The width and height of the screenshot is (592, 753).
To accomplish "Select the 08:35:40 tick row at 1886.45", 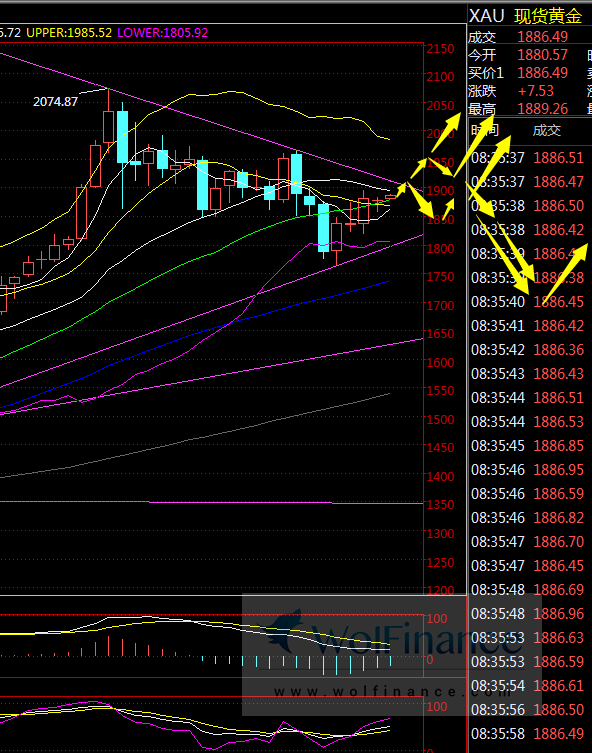I will tap(527, 302).
